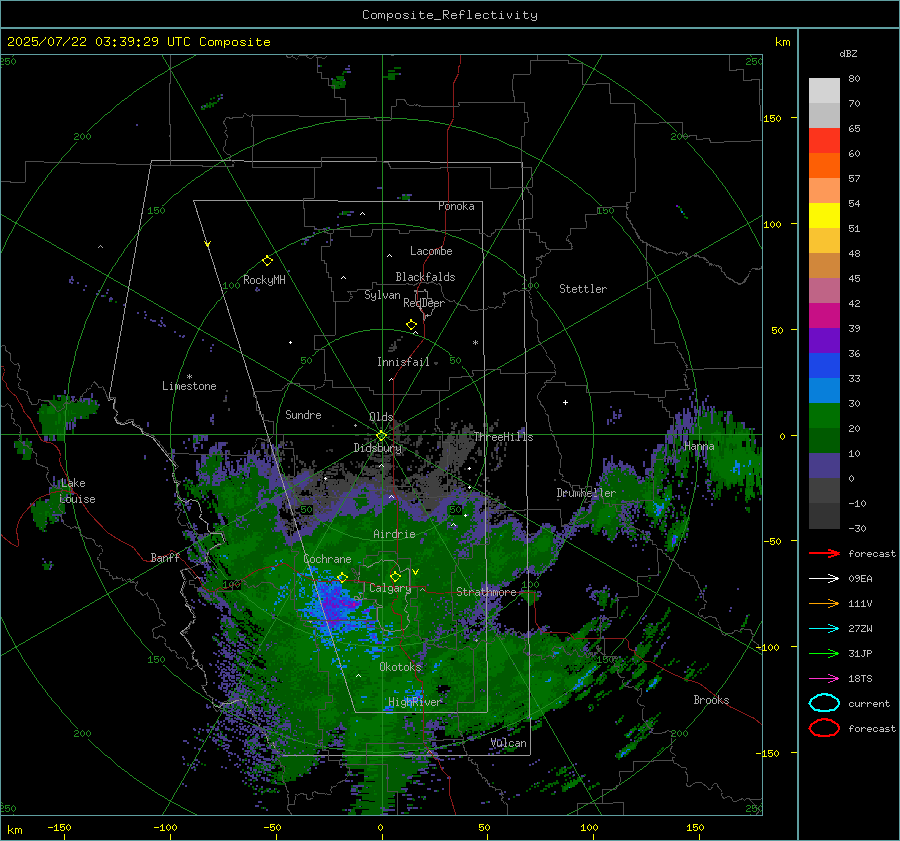Click the Airdrie city label

click(x=394, y=534)
